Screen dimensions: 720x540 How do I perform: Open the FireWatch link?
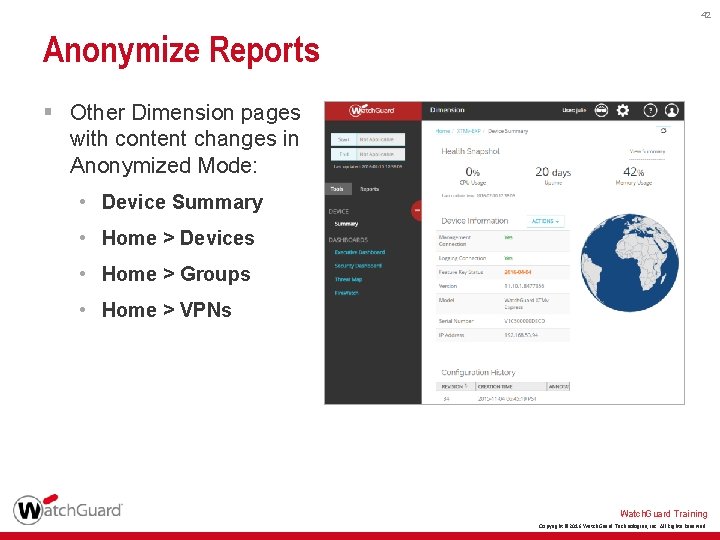[346, 293]
